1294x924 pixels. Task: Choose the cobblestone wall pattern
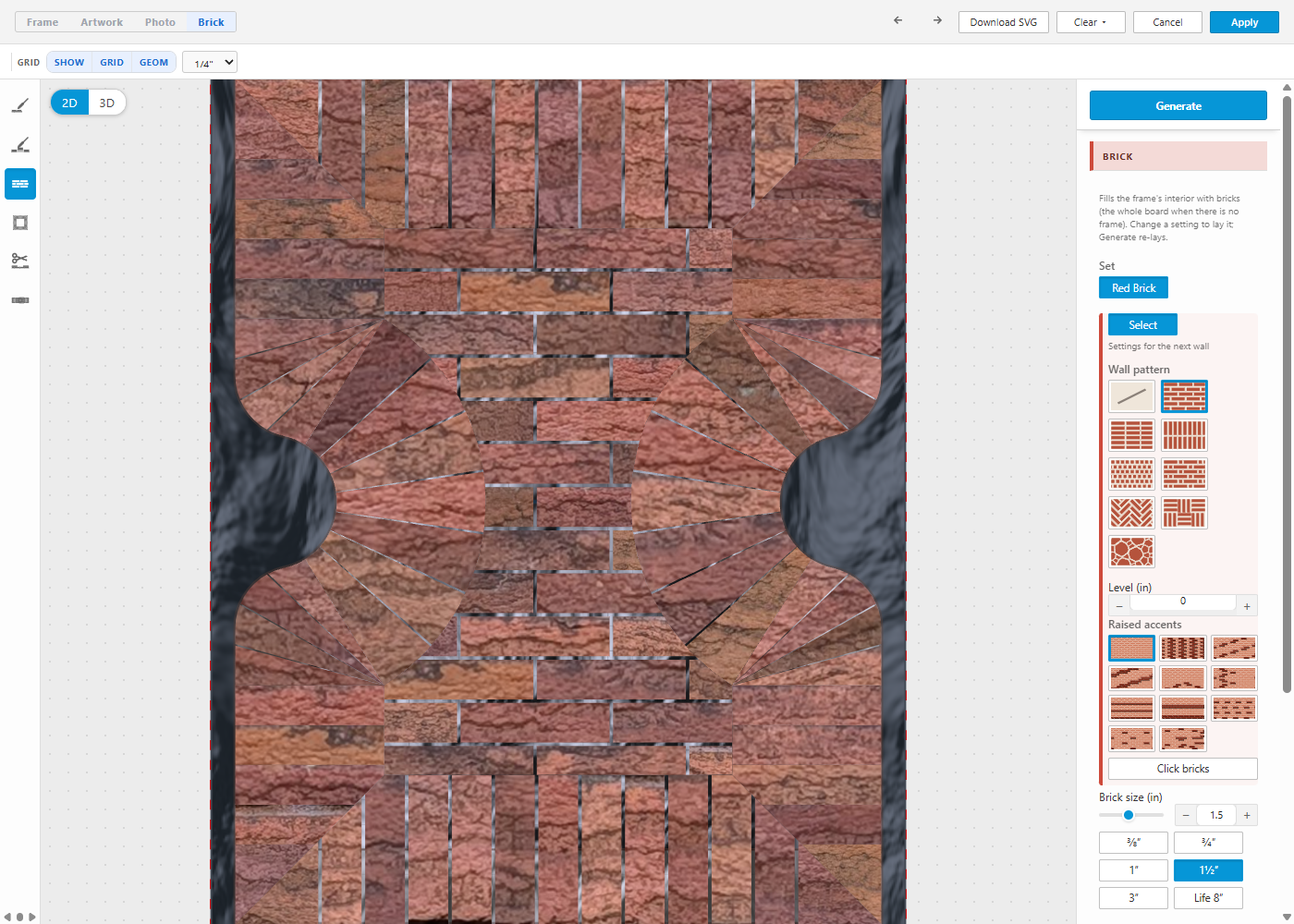tap(1131, 552)
